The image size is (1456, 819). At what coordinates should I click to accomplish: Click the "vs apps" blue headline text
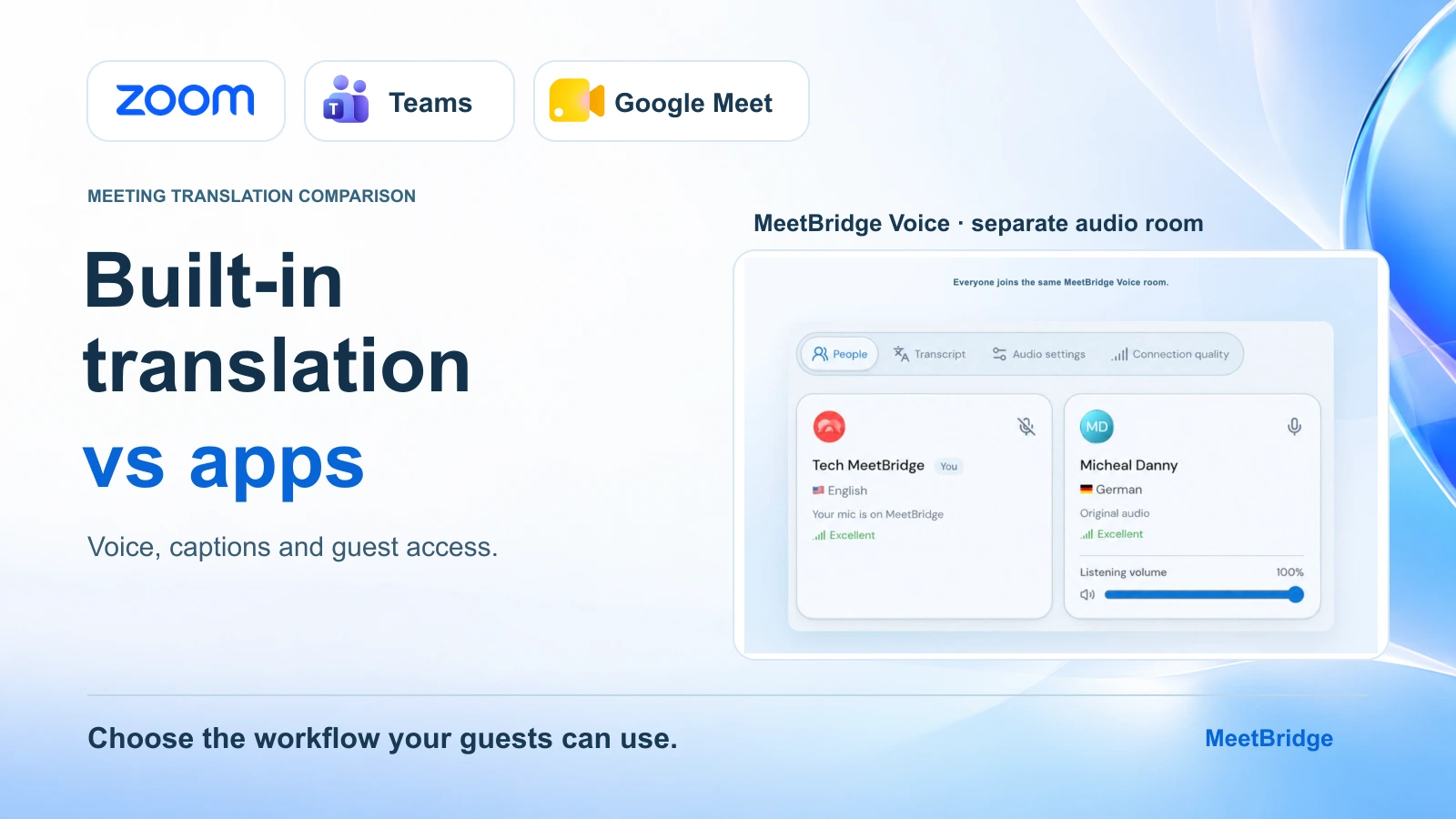(x=224, y=464)
